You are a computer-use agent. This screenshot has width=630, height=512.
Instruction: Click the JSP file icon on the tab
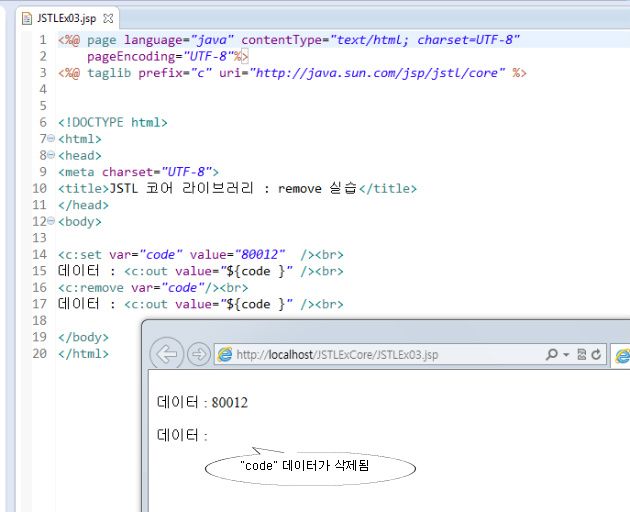[27, 18]
